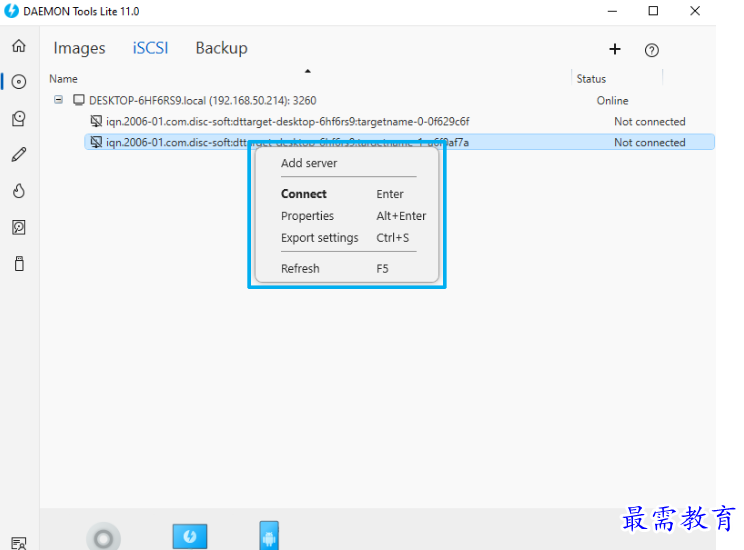Image resolution: width=744 pixels, height=550 pixels.
Task: Collapse the DESKTOP-6HF6RS9.local server node
Action: [x=58, y=100]
